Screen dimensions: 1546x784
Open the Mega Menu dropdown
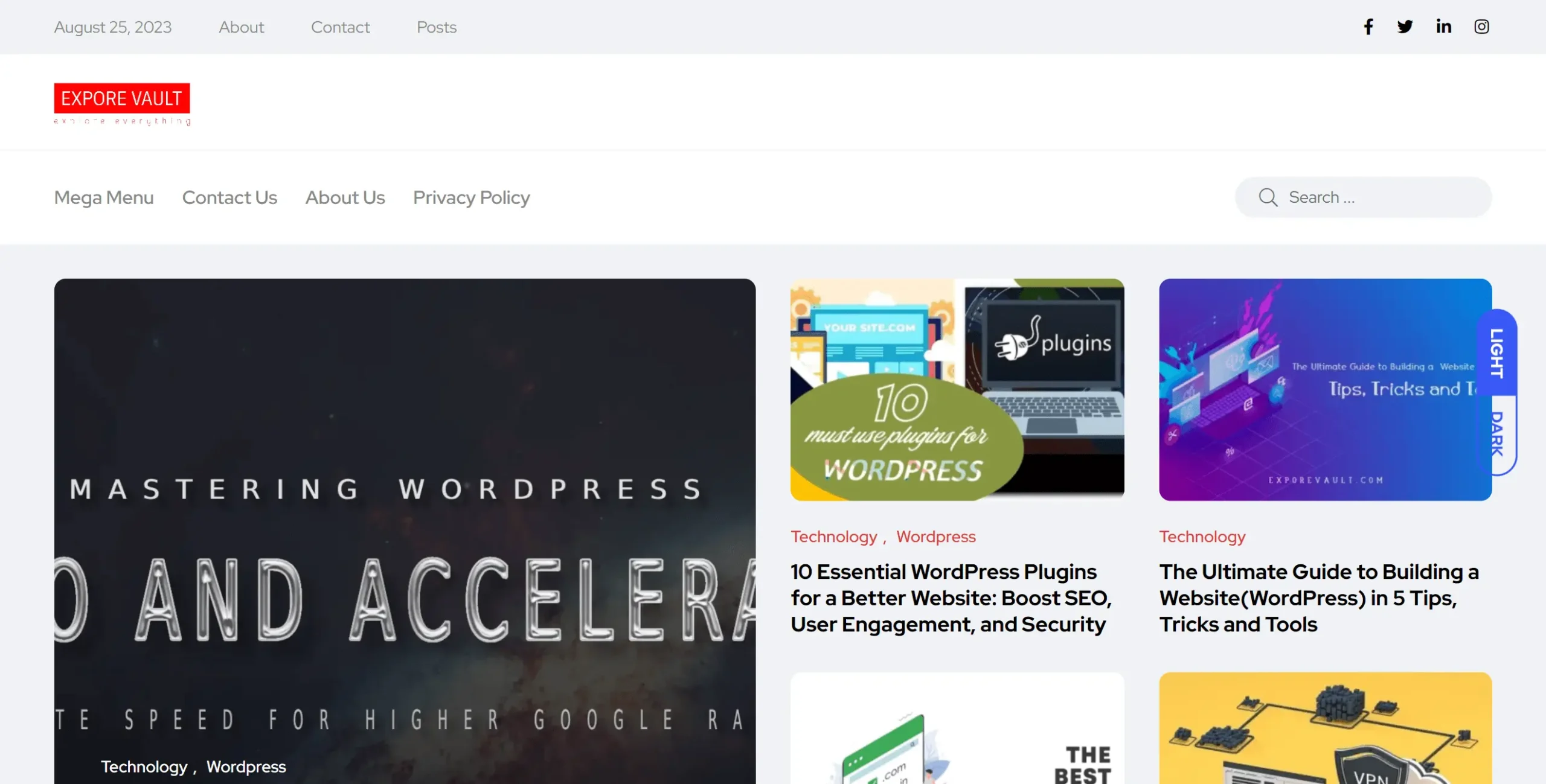click(x=104, y=197)
